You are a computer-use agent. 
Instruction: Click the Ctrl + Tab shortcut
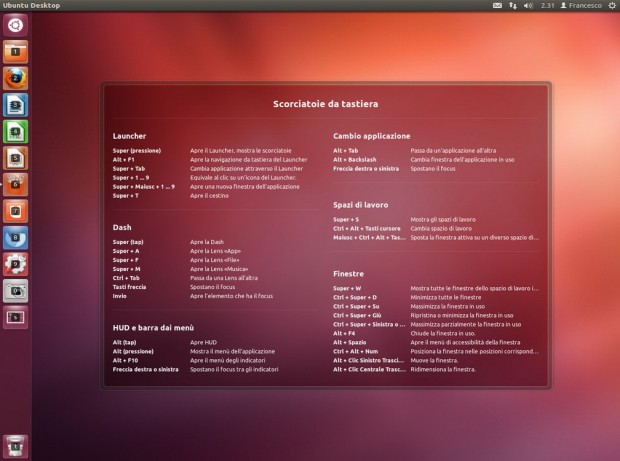point(126,278)
